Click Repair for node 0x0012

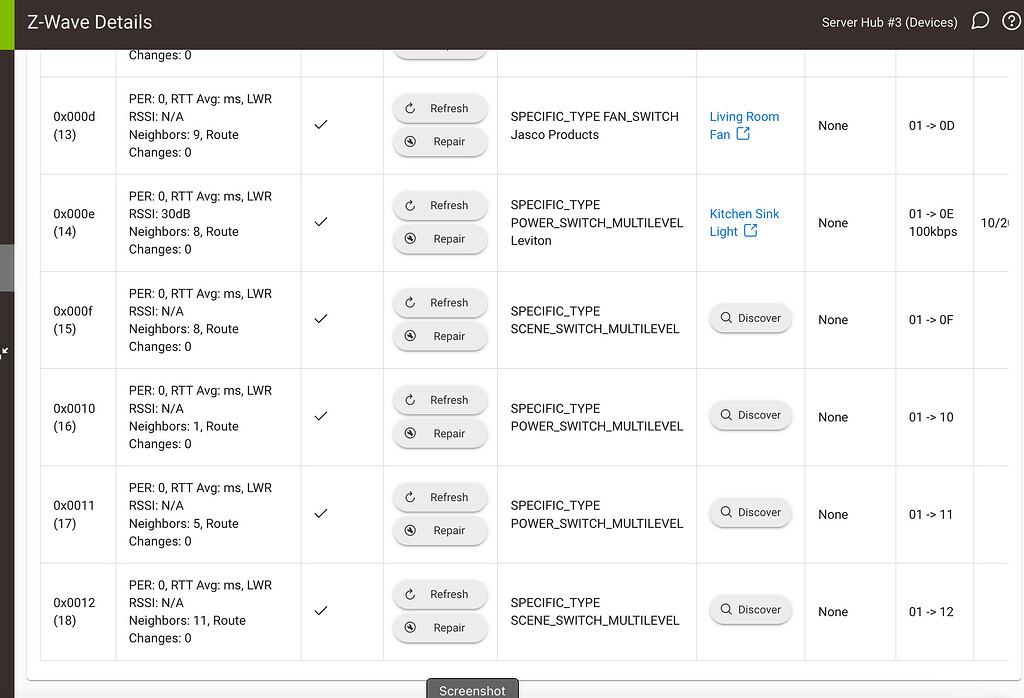440,628
